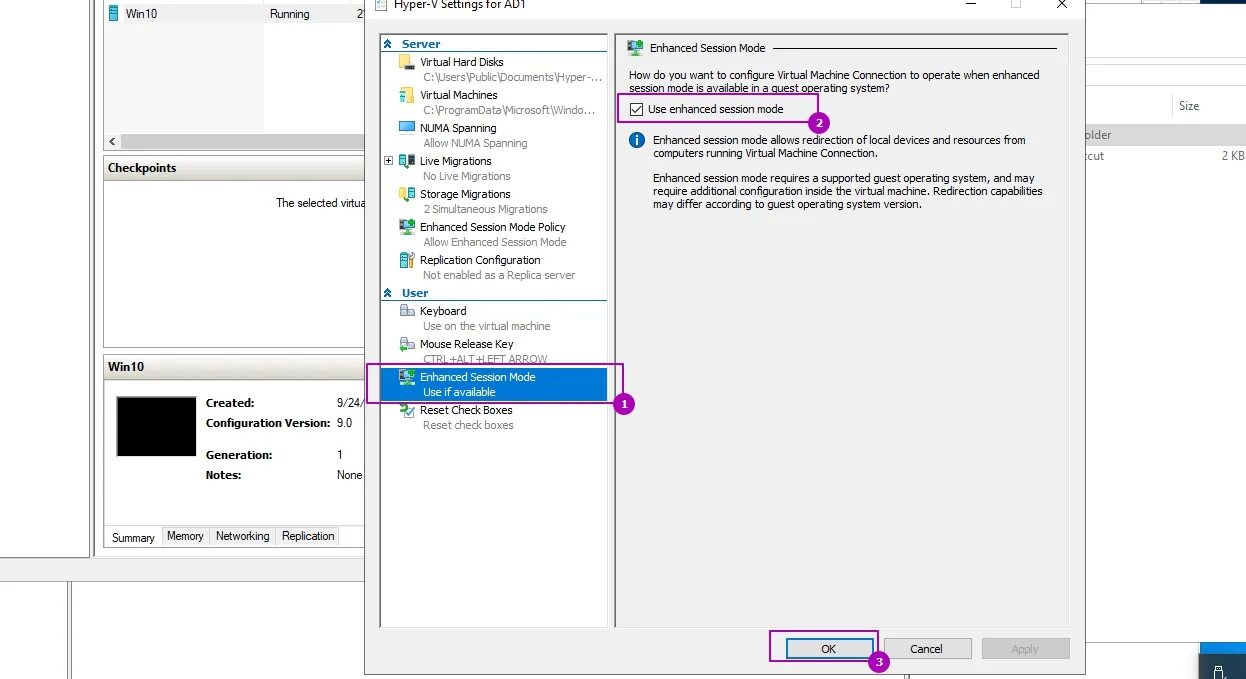Viewport: 1246px width, 679px height.
Task: Click the Mouse Release Key icon
Action: tap(406, 344)
